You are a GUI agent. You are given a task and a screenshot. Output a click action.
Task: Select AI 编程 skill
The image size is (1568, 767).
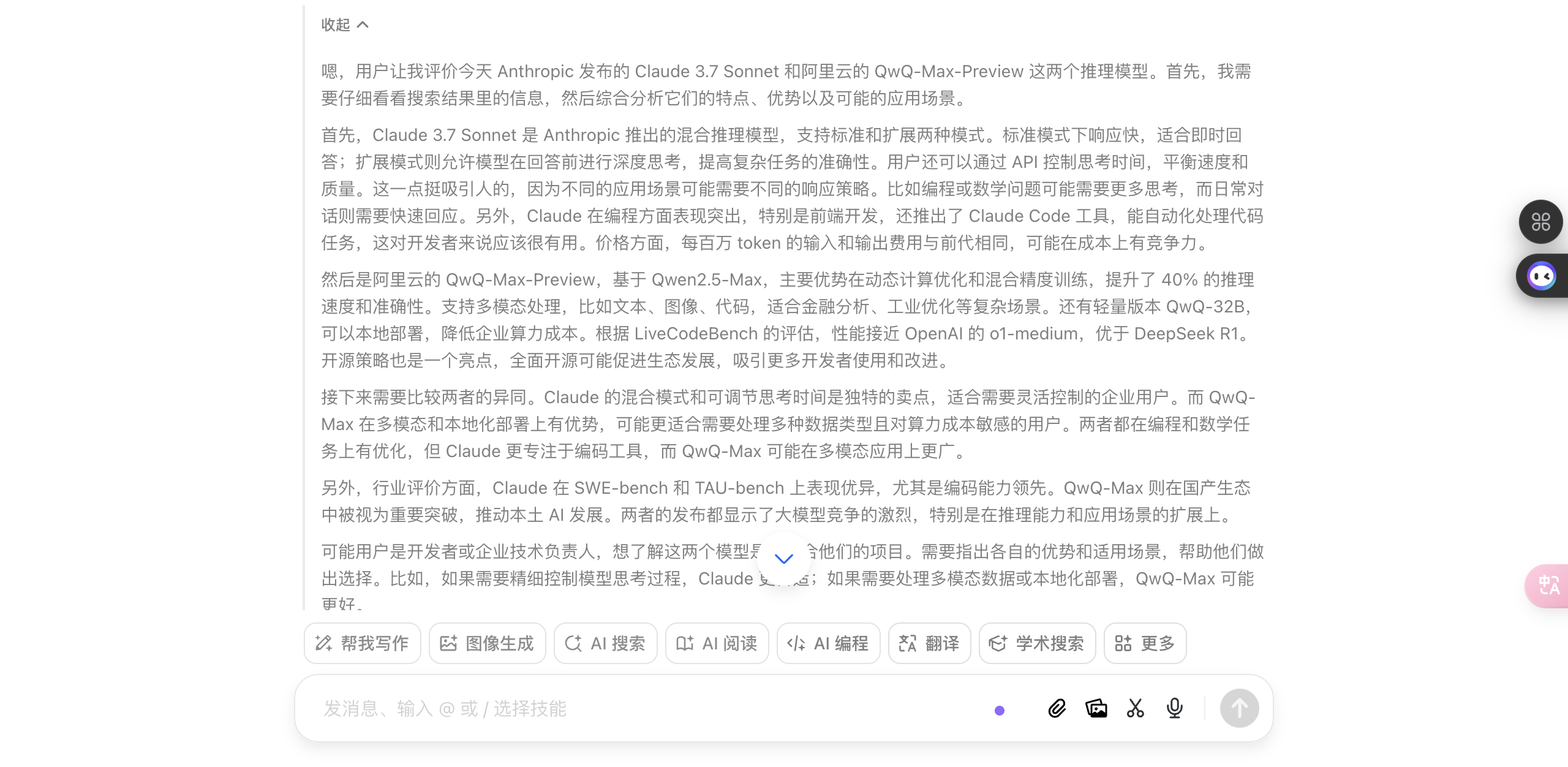coord(829,643)
